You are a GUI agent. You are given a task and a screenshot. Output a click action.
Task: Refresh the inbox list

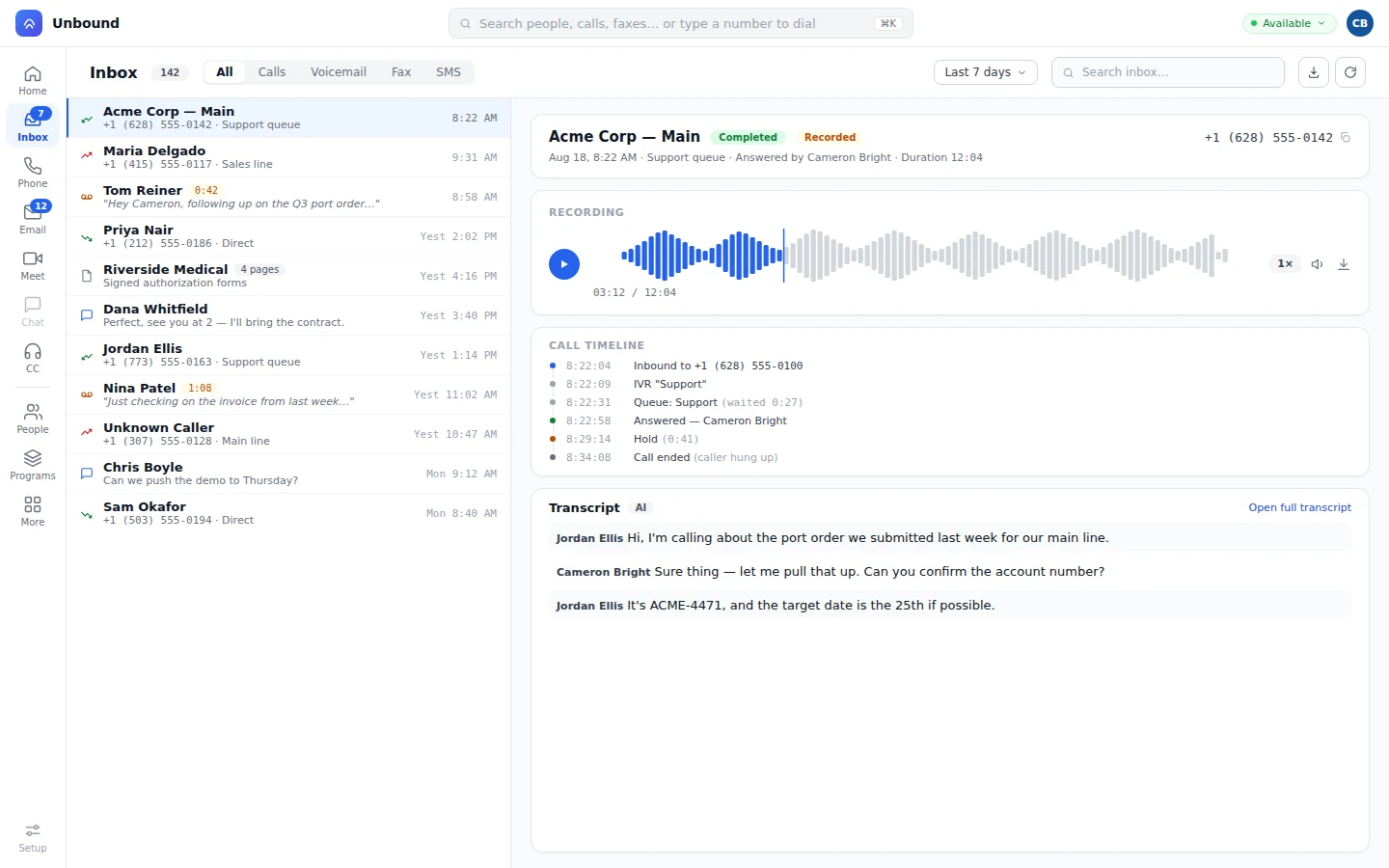(1350, 72)
